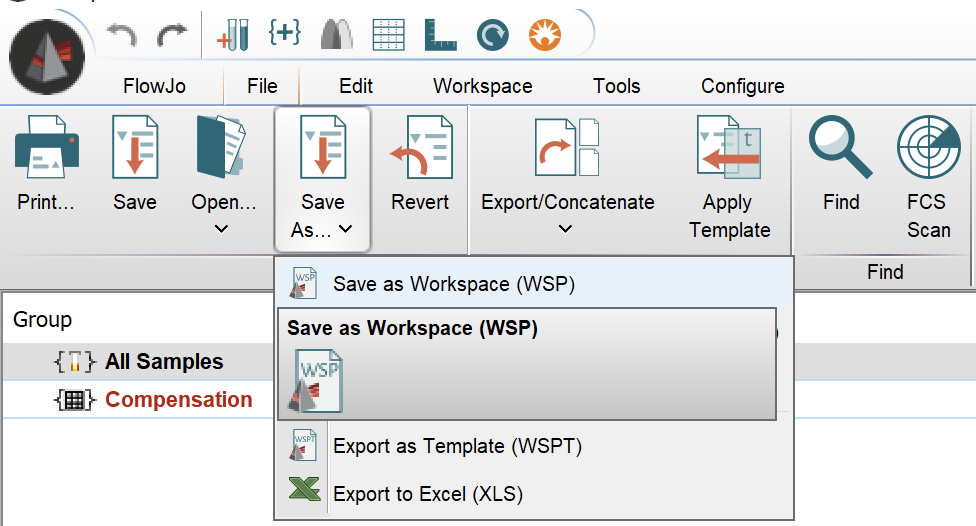Open the table editor grid icon
This screenshot has height=526, width=976.
pyautogui.click(x=388, y=35)
